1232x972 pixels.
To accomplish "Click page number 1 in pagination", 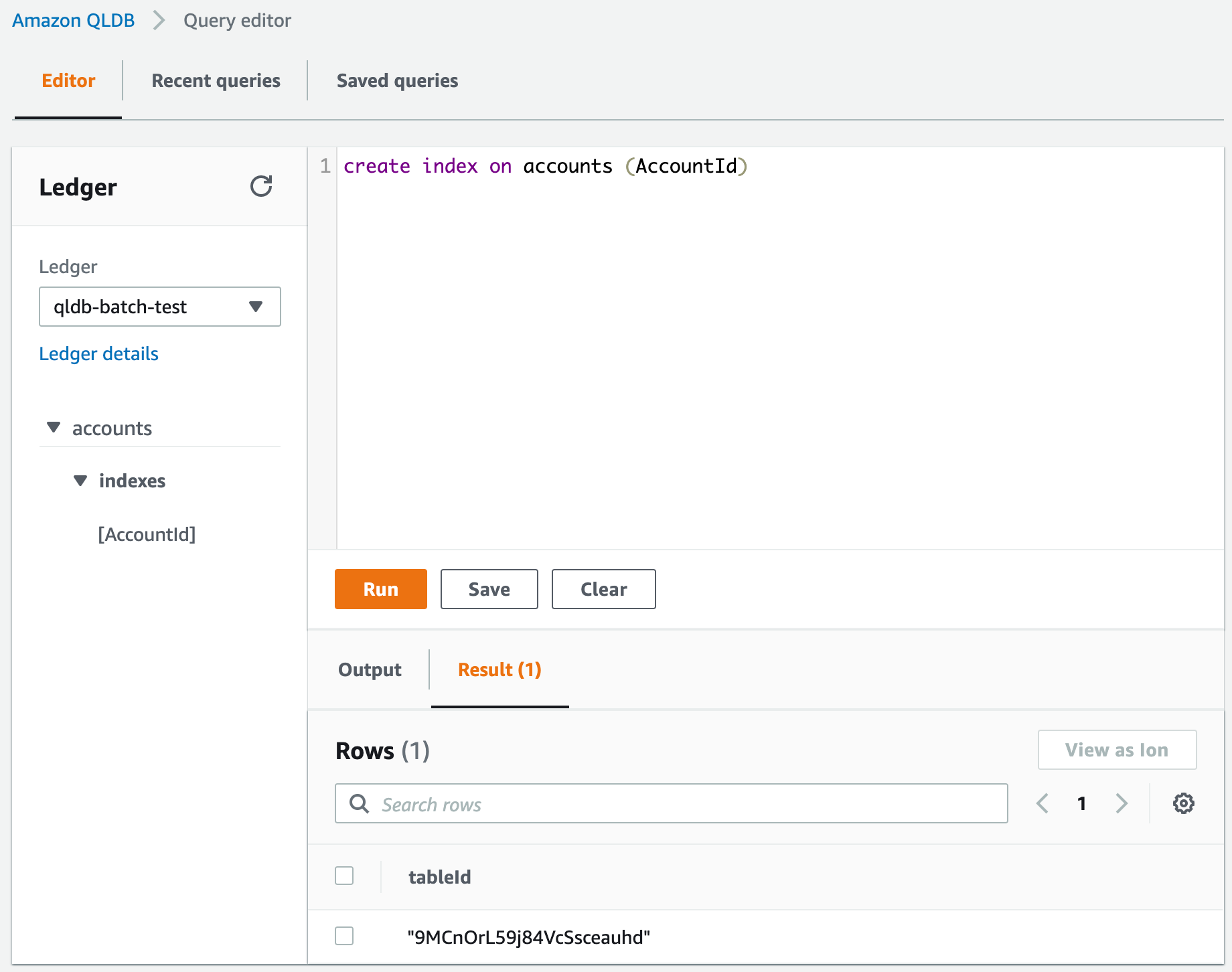I will coord(1081,803).
